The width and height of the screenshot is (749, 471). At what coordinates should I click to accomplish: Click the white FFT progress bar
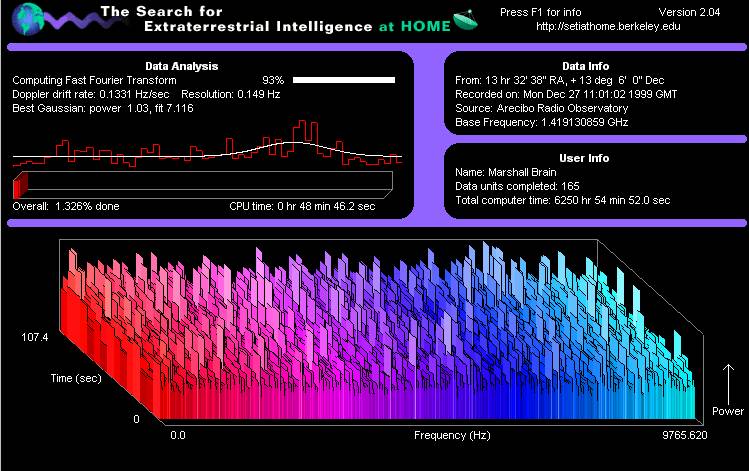click(x=344, y=80)
